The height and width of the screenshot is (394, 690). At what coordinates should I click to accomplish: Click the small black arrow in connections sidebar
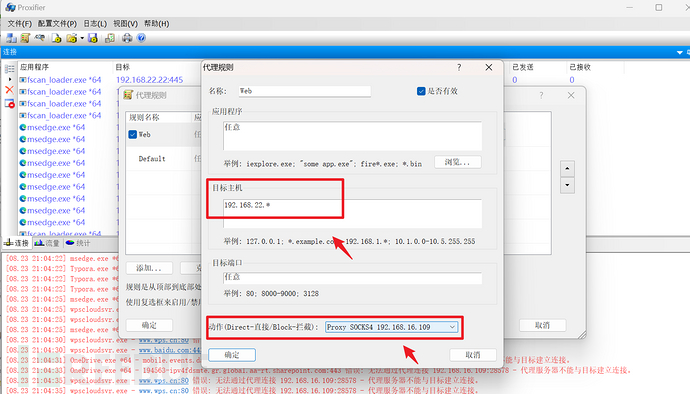point(10,79)
